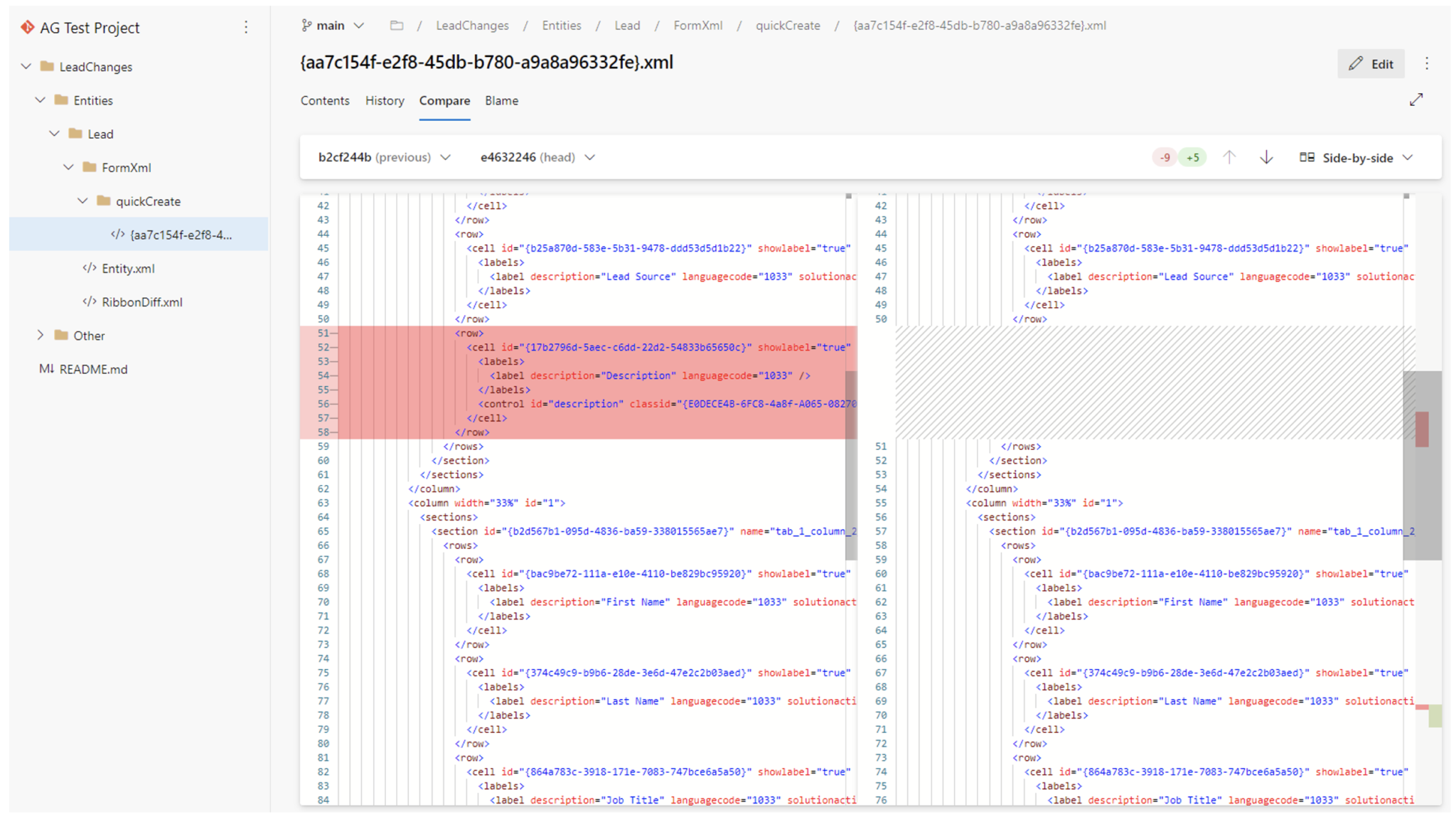
Task: Click the scroll down navigation arrow icon
Action: click(x=1268, y=157)
